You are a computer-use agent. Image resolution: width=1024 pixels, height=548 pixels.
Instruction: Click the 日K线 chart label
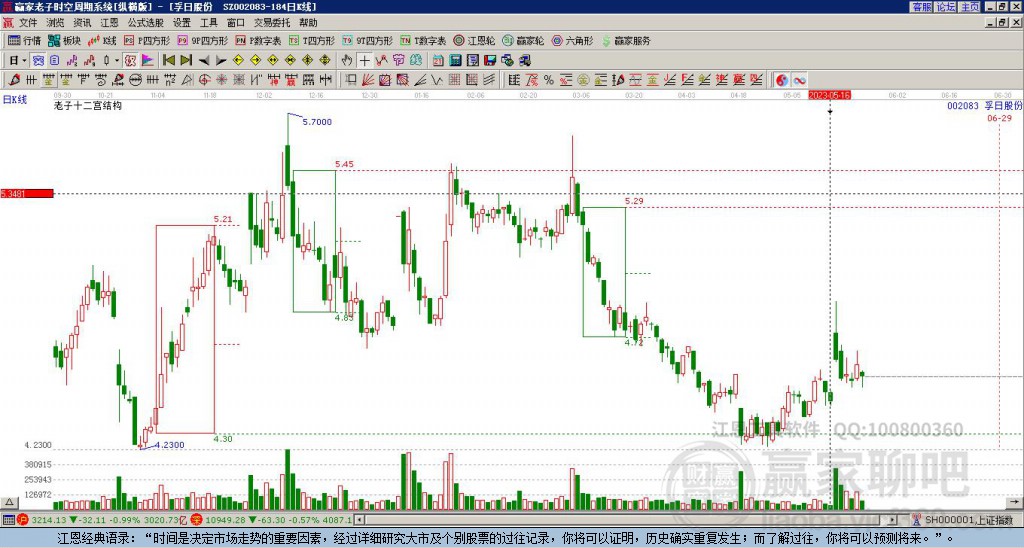pyautogui.click(x=15, y=99)
